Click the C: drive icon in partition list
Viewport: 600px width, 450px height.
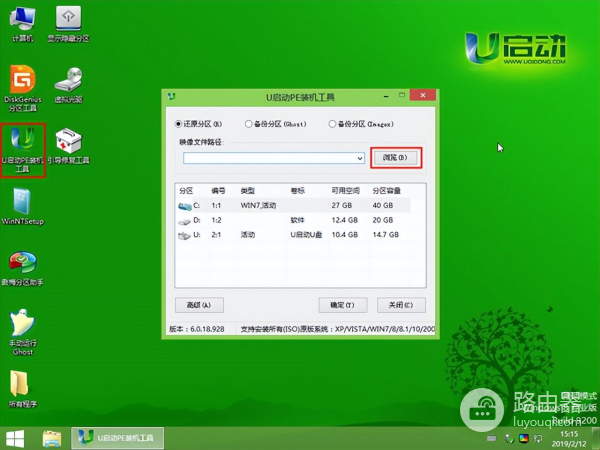[185, 206]
